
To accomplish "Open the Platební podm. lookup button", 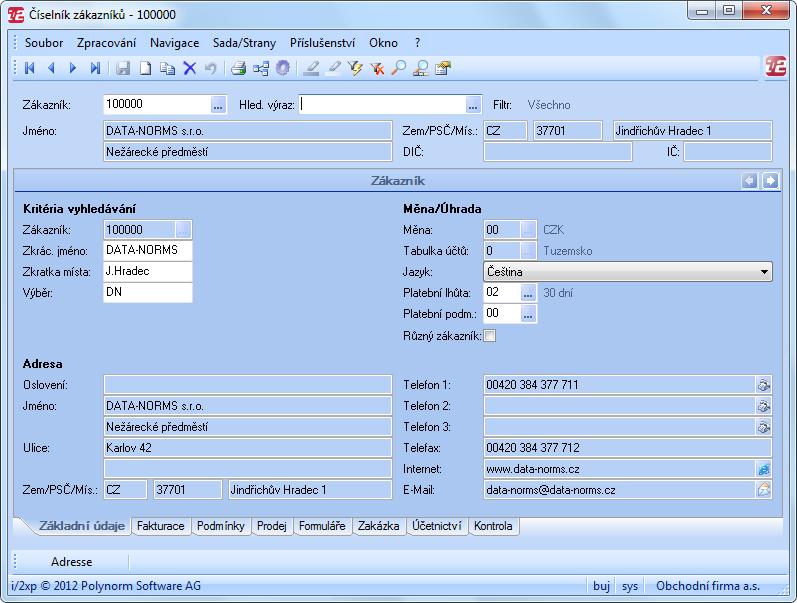I will 528,314.
